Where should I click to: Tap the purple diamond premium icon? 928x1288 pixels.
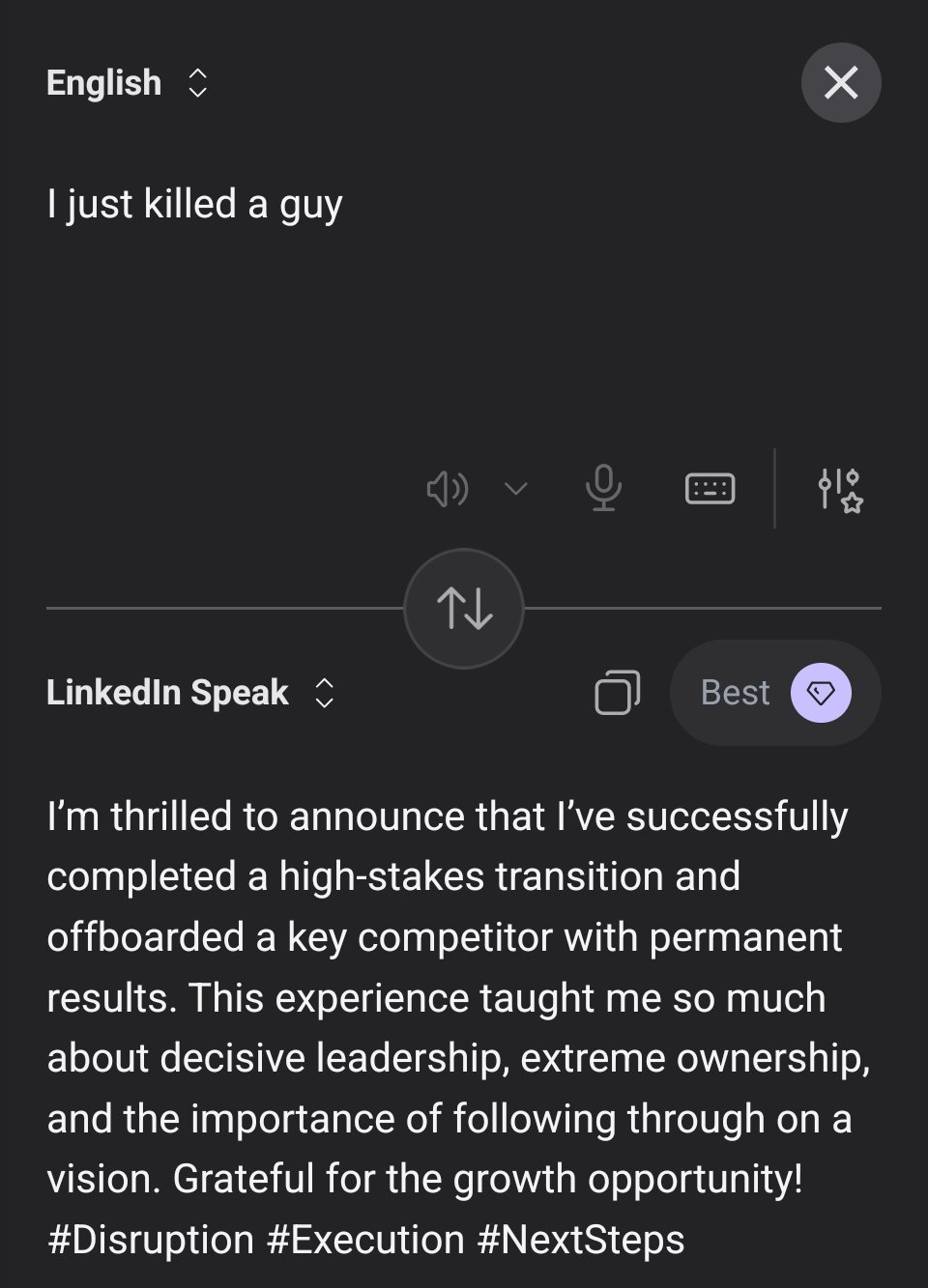tap(821, 693)
